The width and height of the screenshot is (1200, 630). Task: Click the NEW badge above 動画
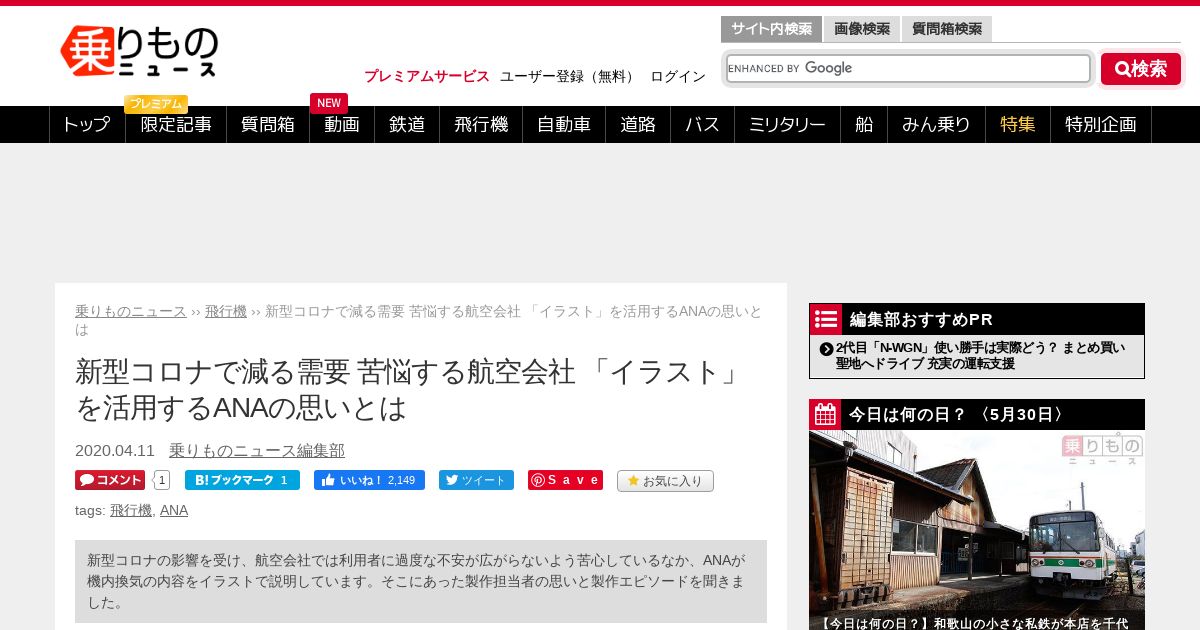coord(329,103)
